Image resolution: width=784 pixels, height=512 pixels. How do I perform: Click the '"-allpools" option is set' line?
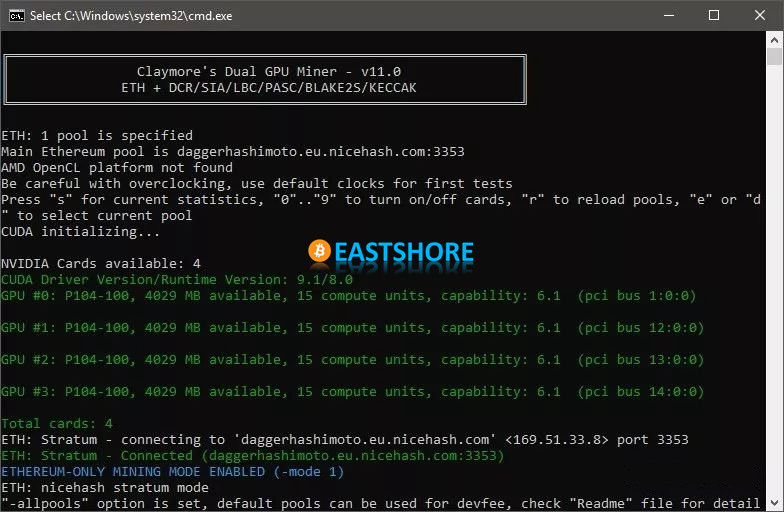click(x=381, y=504)
